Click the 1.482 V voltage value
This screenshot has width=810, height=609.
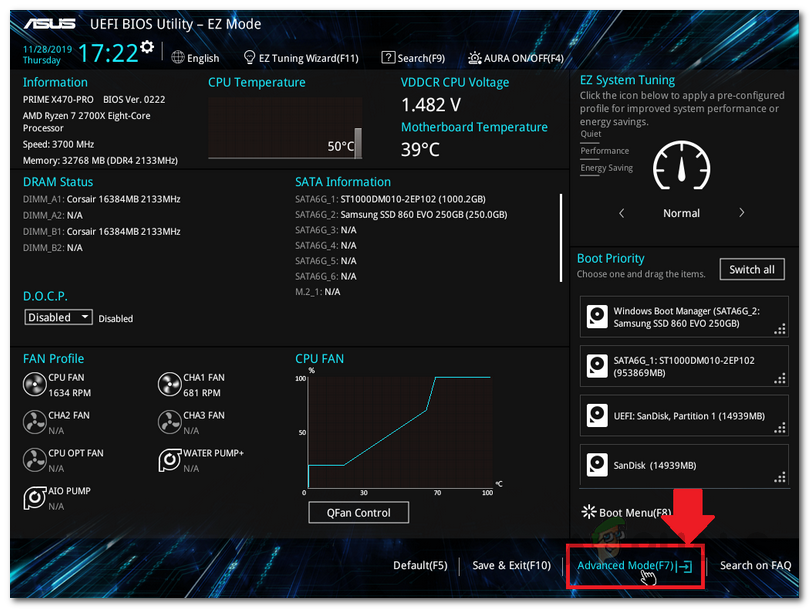point(431,105)
